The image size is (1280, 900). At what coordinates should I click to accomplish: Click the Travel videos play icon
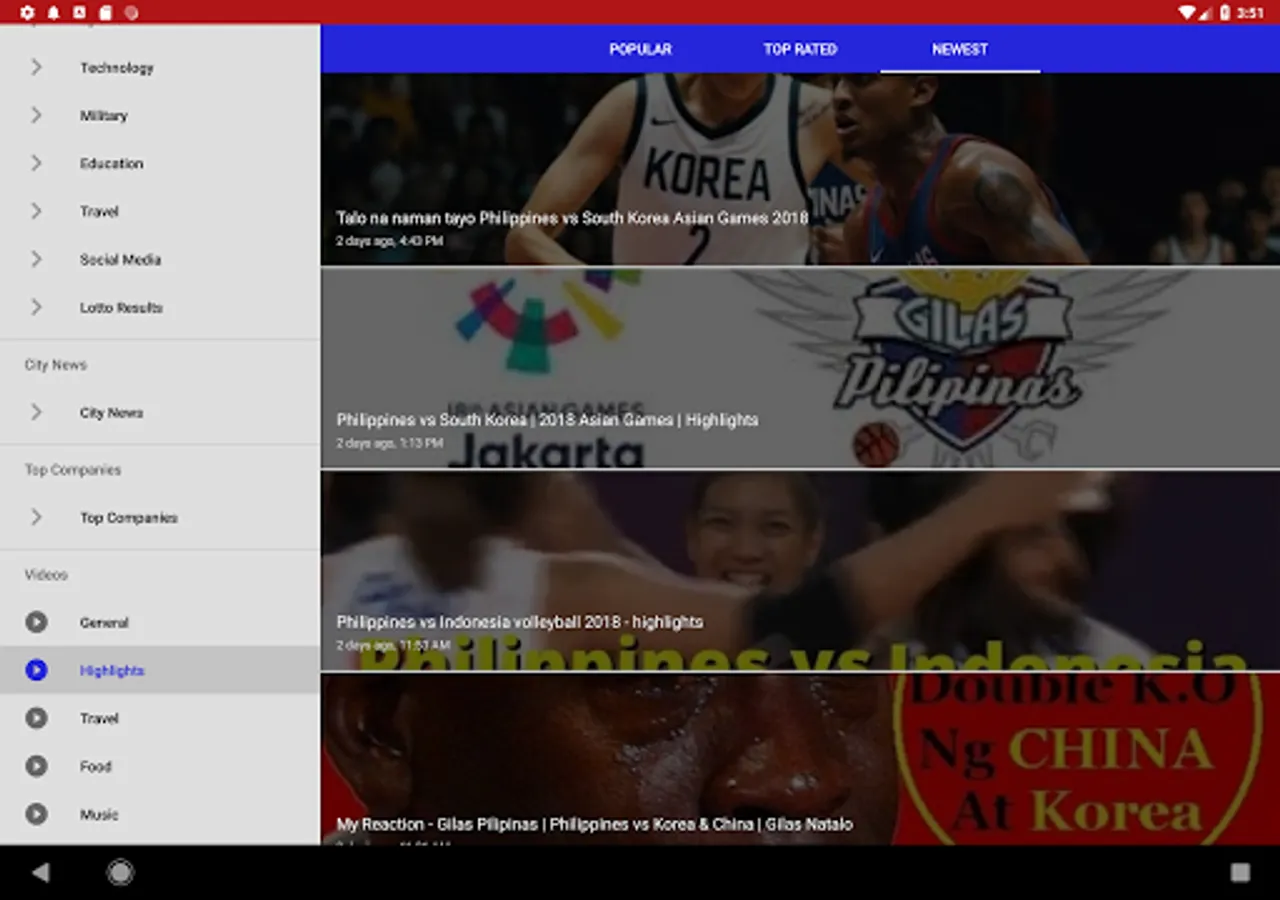(36, 718)
